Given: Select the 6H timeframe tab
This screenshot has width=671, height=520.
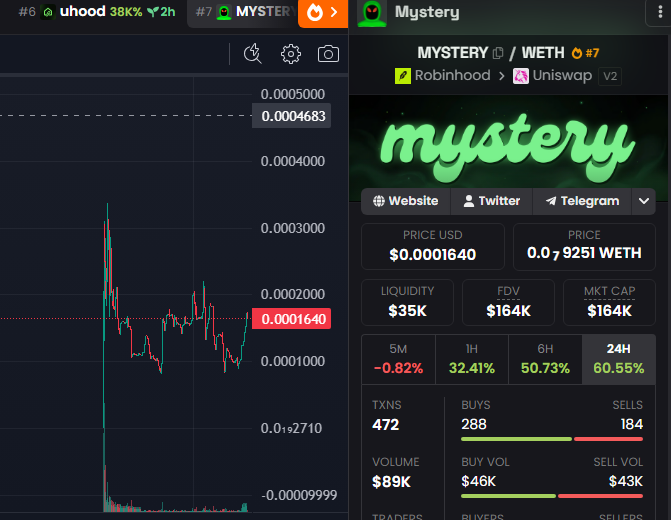Looking at the screenshot, I should [545, 360].
